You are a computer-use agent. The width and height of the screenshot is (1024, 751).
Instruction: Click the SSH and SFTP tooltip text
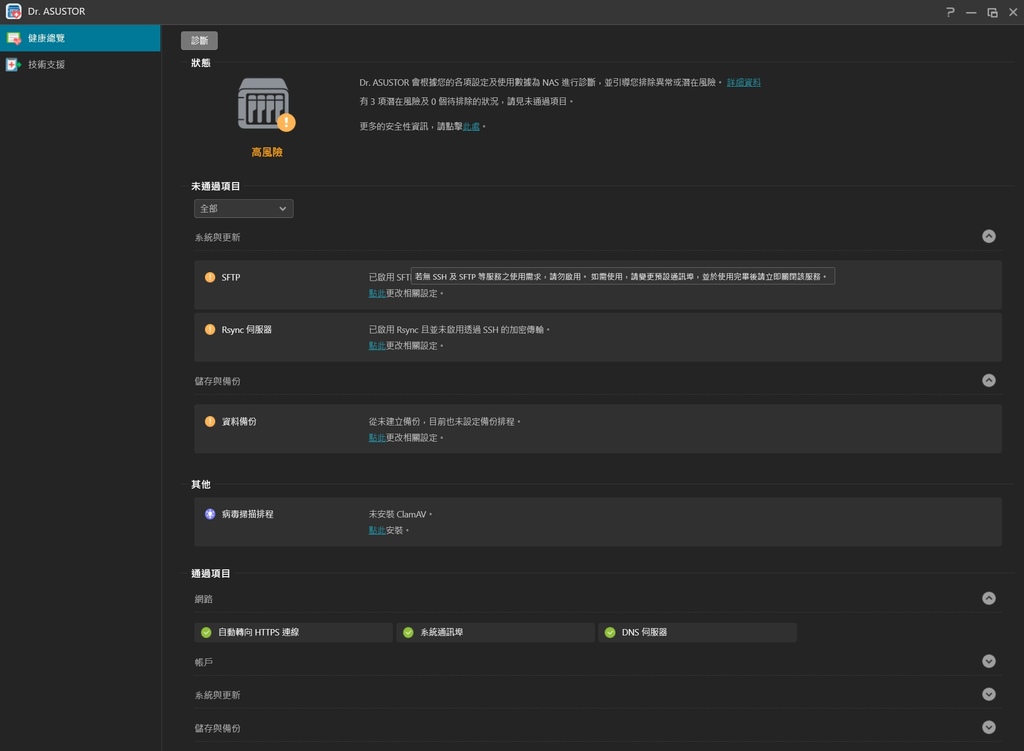pos(622,276)
